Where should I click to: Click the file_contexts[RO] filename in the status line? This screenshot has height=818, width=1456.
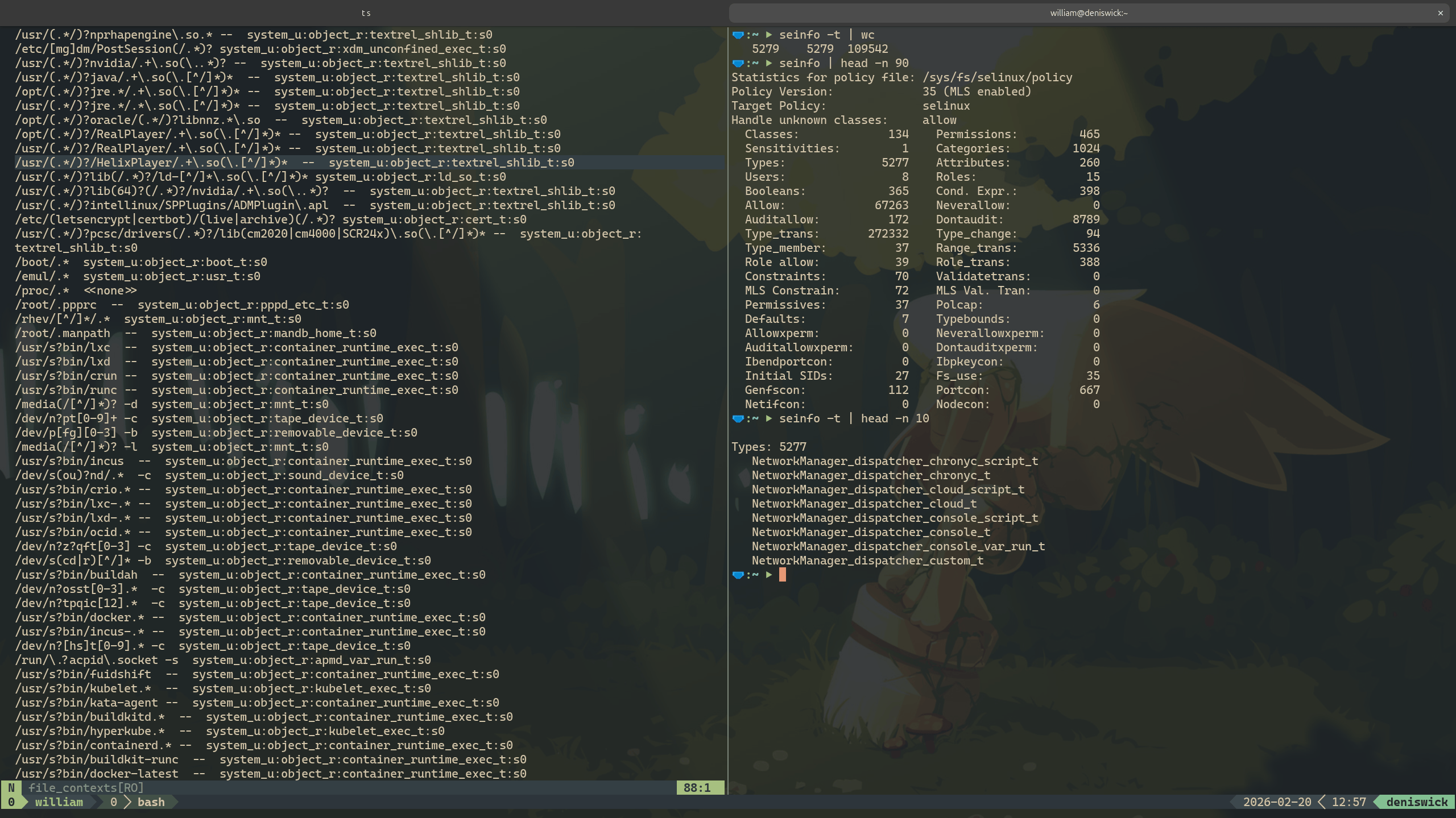coord(86,788)
